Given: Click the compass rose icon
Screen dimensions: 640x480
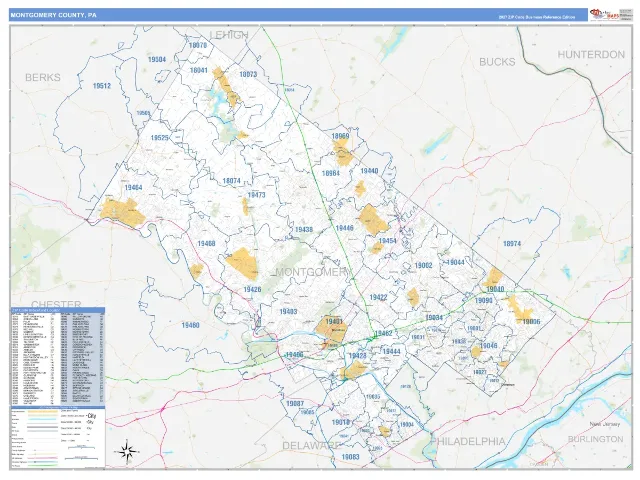Looking at the screenshot, I should pyautogui.click(x=127, y=452).
